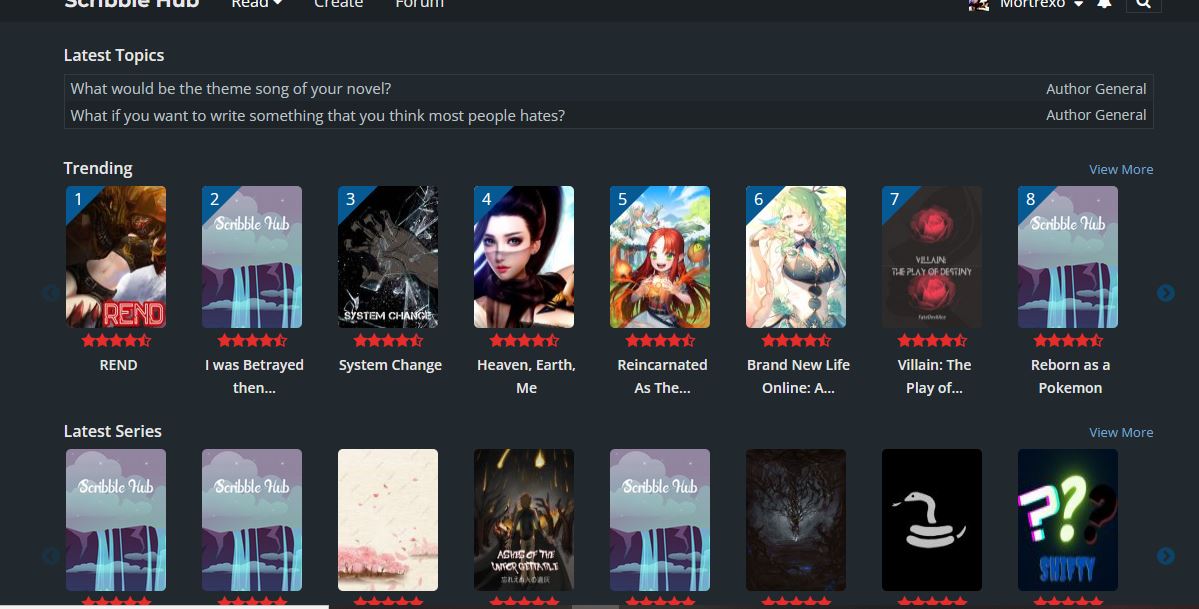
Task: Open the search magnifier icon
Action: point(1143,4)
